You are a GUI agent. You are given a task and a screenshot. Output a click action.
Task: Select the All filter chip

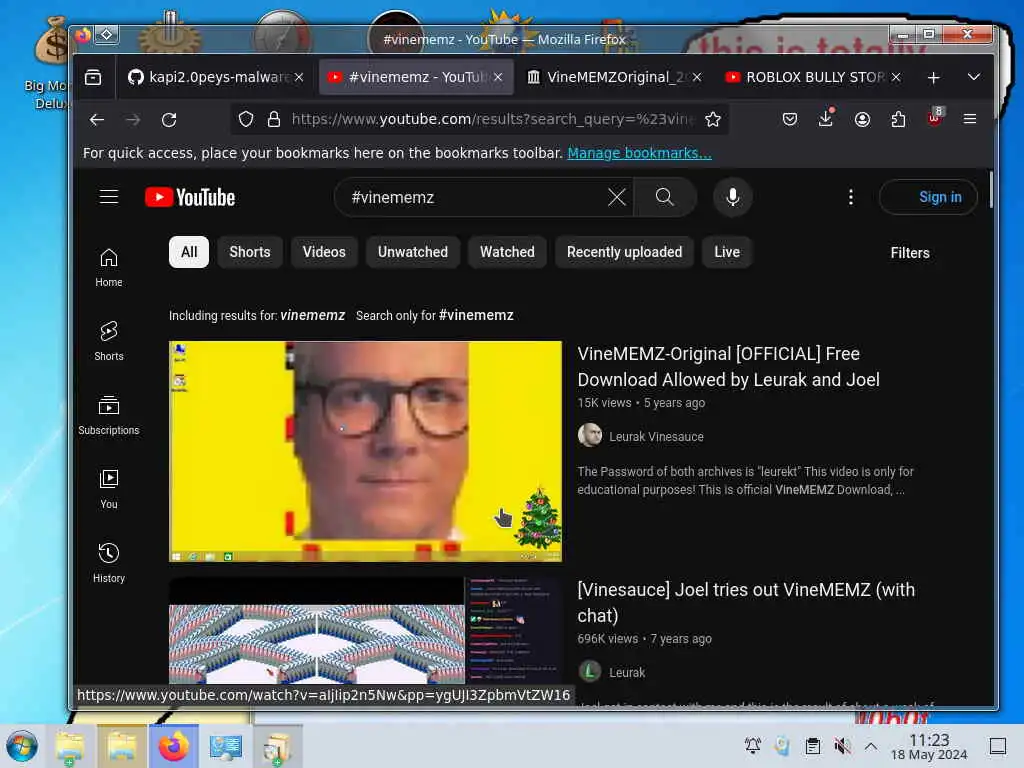point(189,252)
